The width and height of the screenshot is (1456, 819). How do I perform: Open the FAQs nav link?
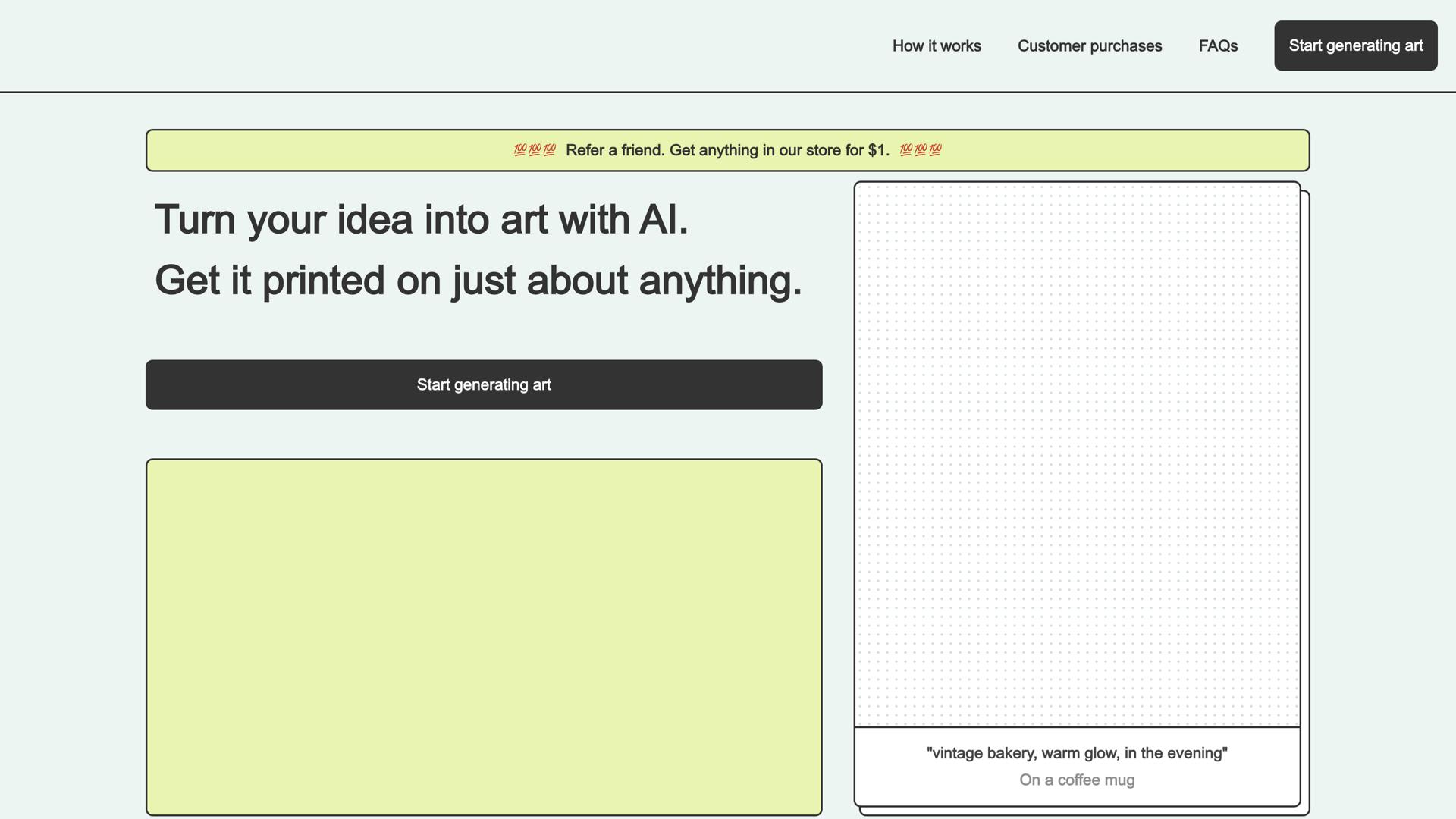[1218, 46]
